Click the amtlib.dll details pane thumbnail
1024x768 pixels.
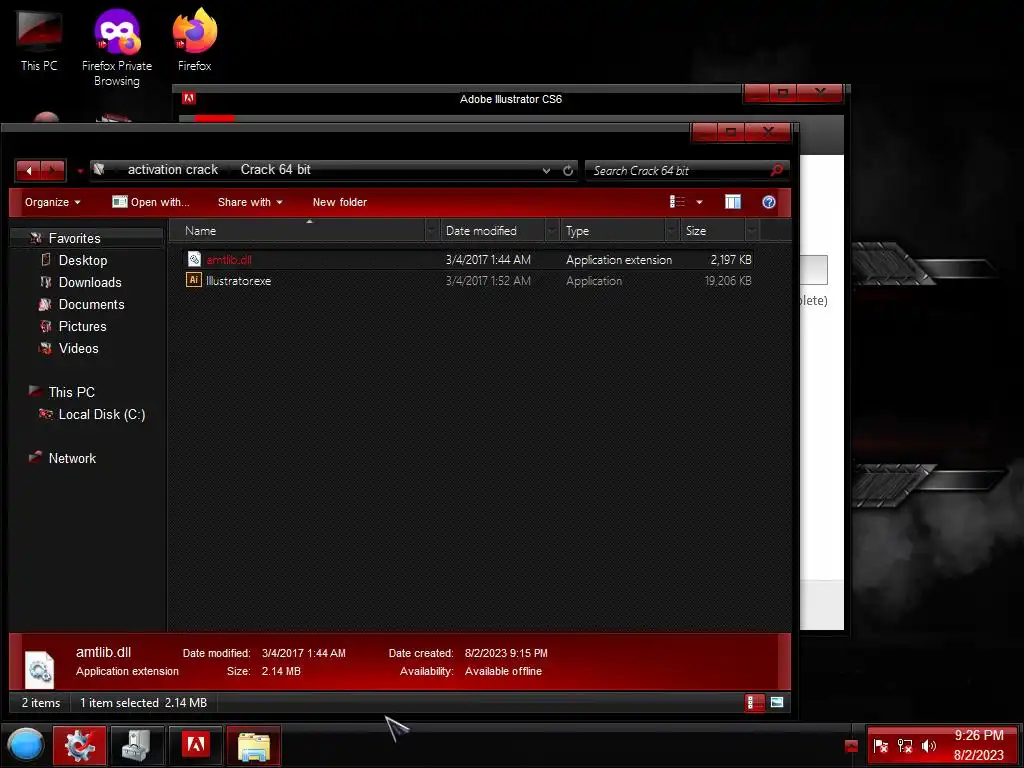point(39,669)
